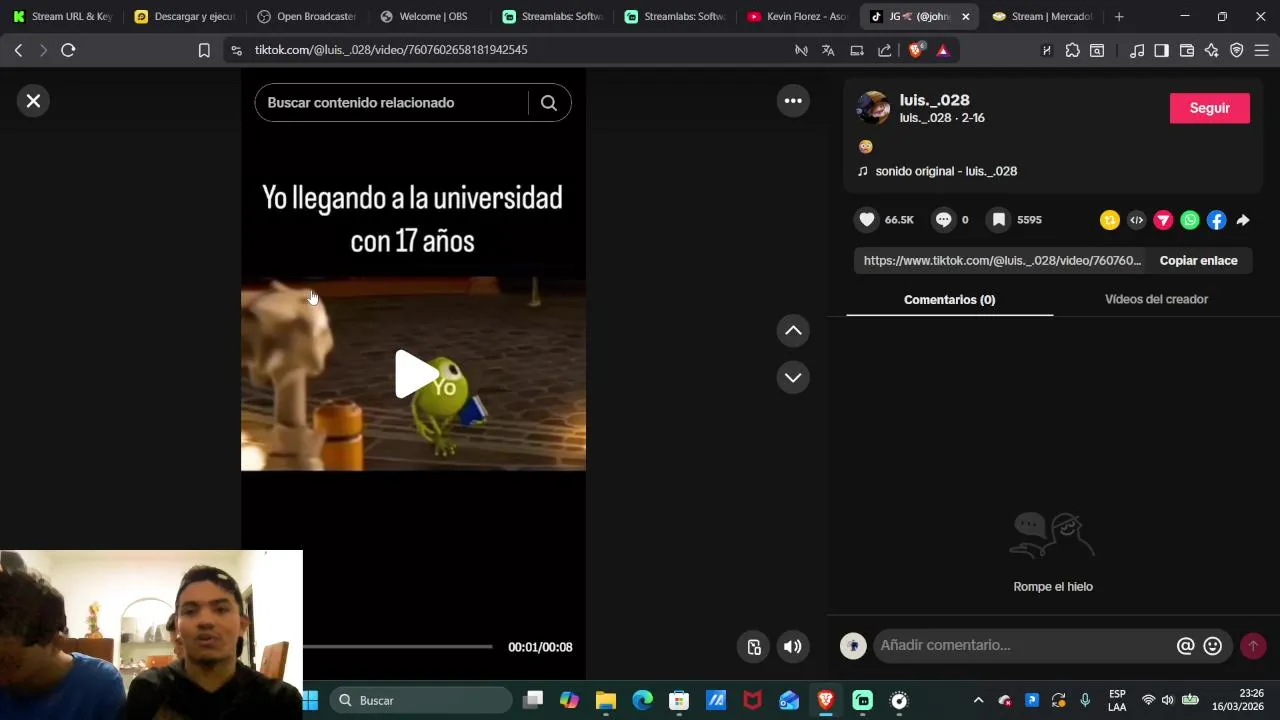Close the TikTok video viewer
The height and width of the screenshot is (720, 1280).
tap(33, 101)
